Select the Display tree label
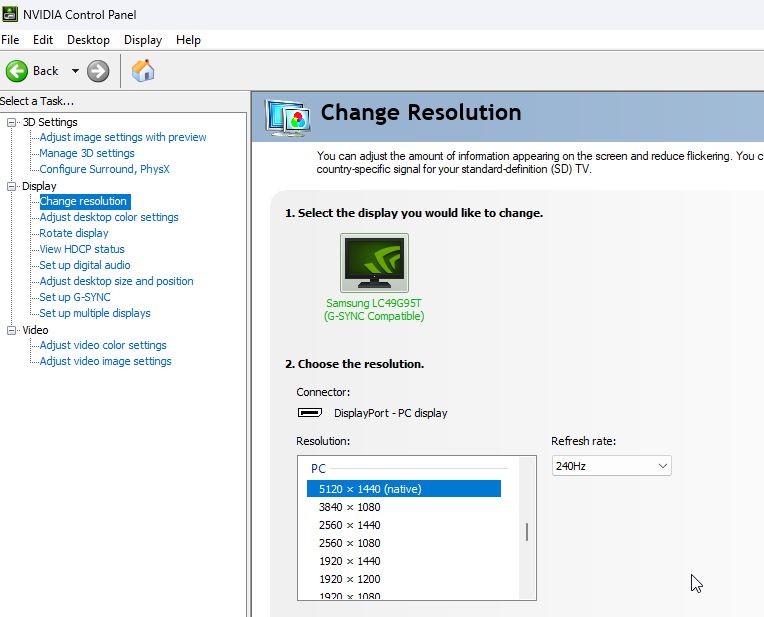This screenshot has height=617, width=764. [39, 186]
